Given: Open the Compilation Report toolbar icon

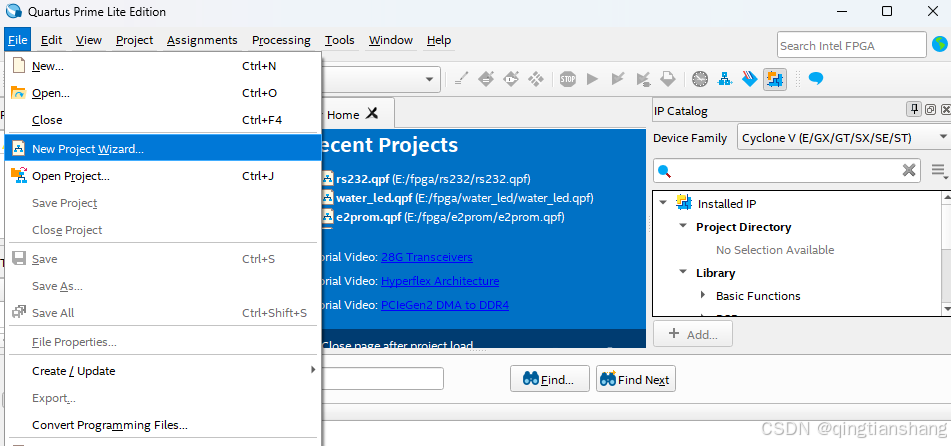Looking at the screenshot, I should [x=667, y=79].
